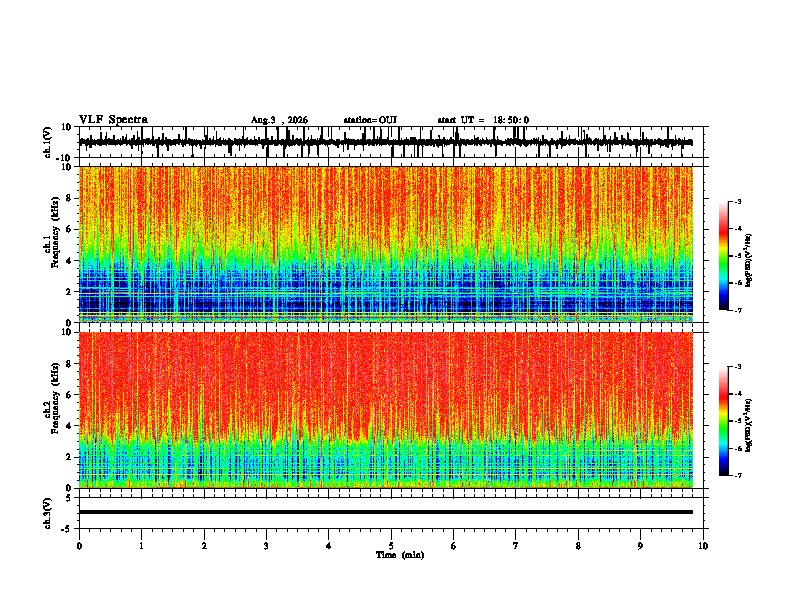Click the "4" kHz tick on ch.1 spectrogram axis

[69, 261]
